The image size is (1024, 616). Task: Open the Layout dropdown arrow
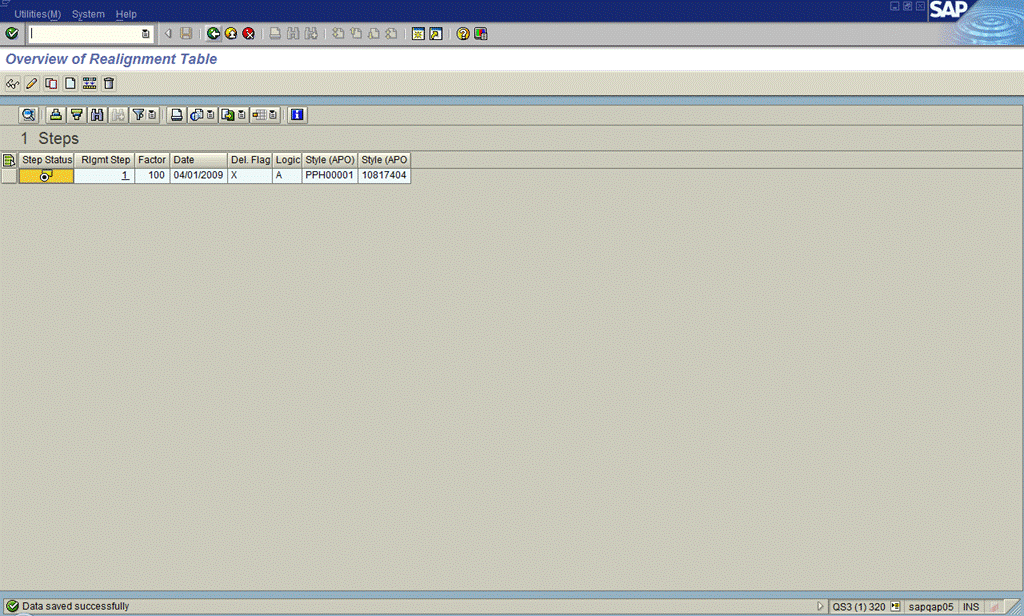coord(273,115)
